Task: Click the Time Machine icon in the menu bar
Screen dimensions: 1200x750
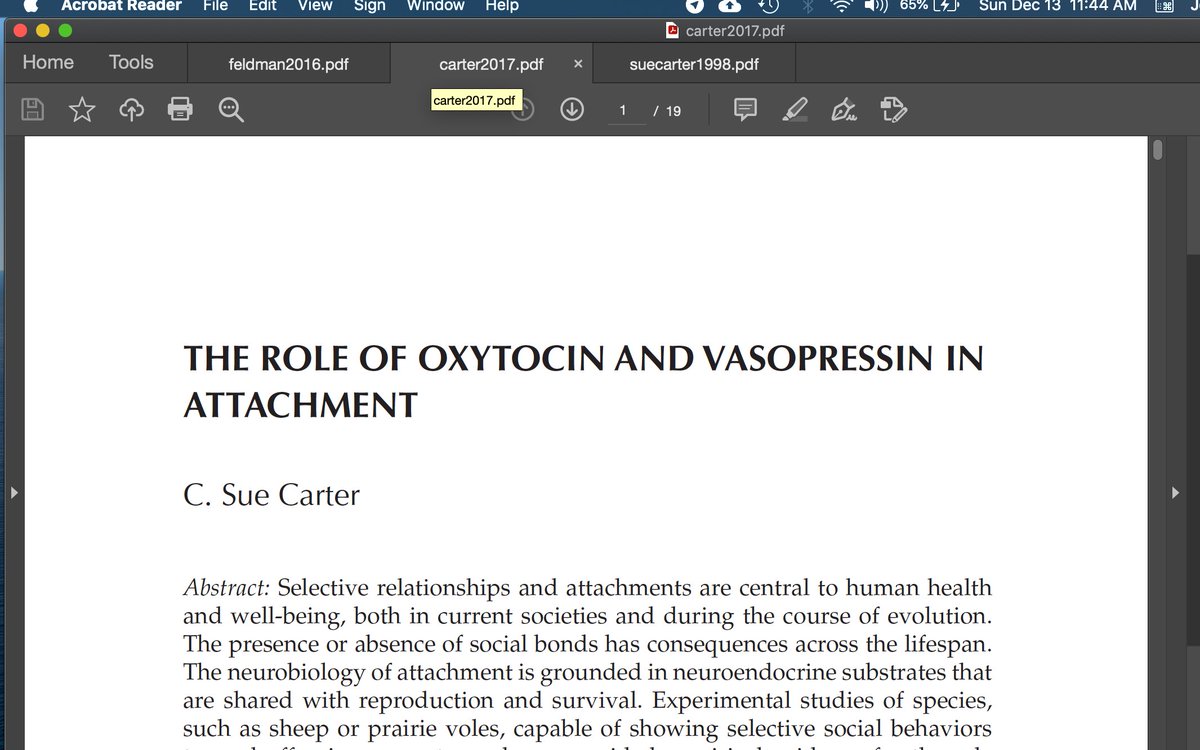Action: point(768,6)
